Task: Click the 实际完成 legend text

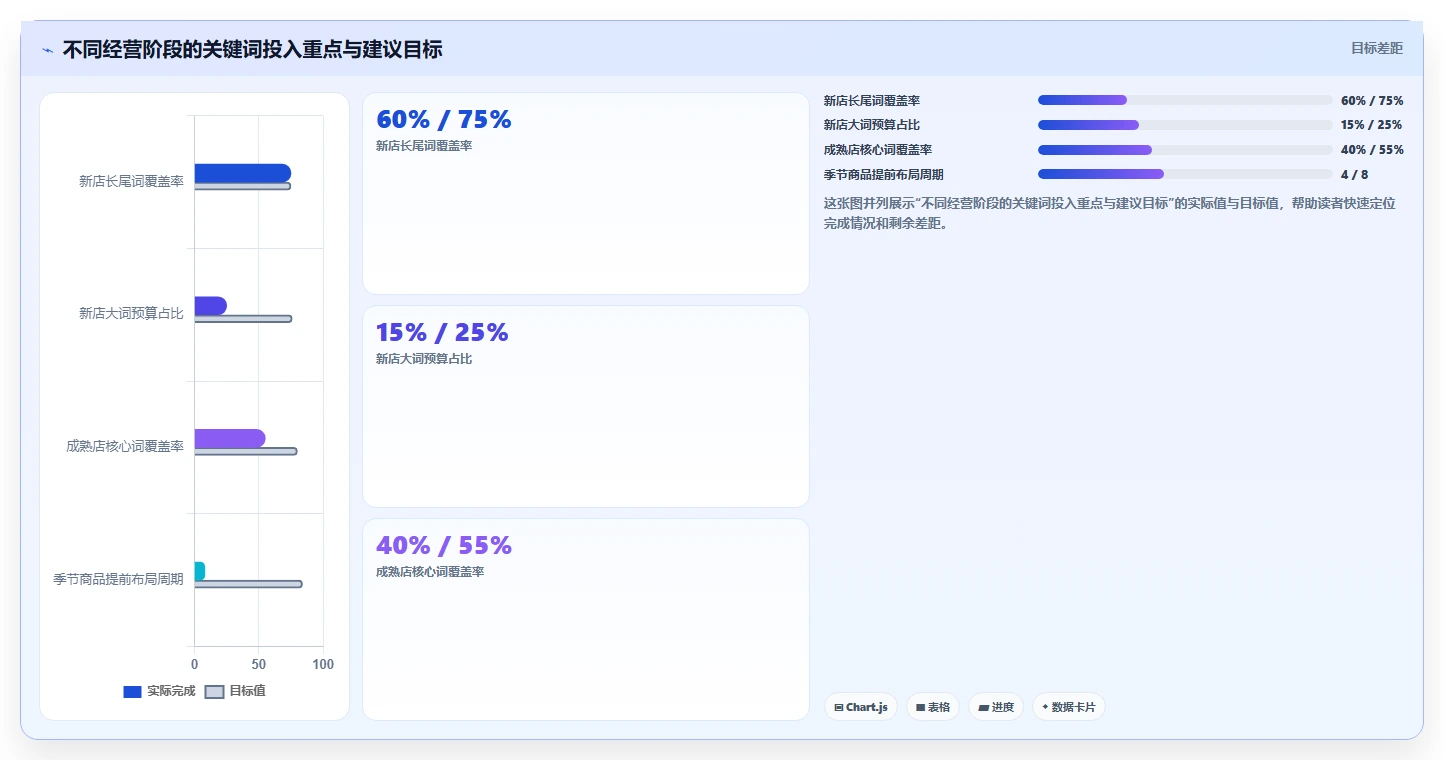Action: pos(171,692)
